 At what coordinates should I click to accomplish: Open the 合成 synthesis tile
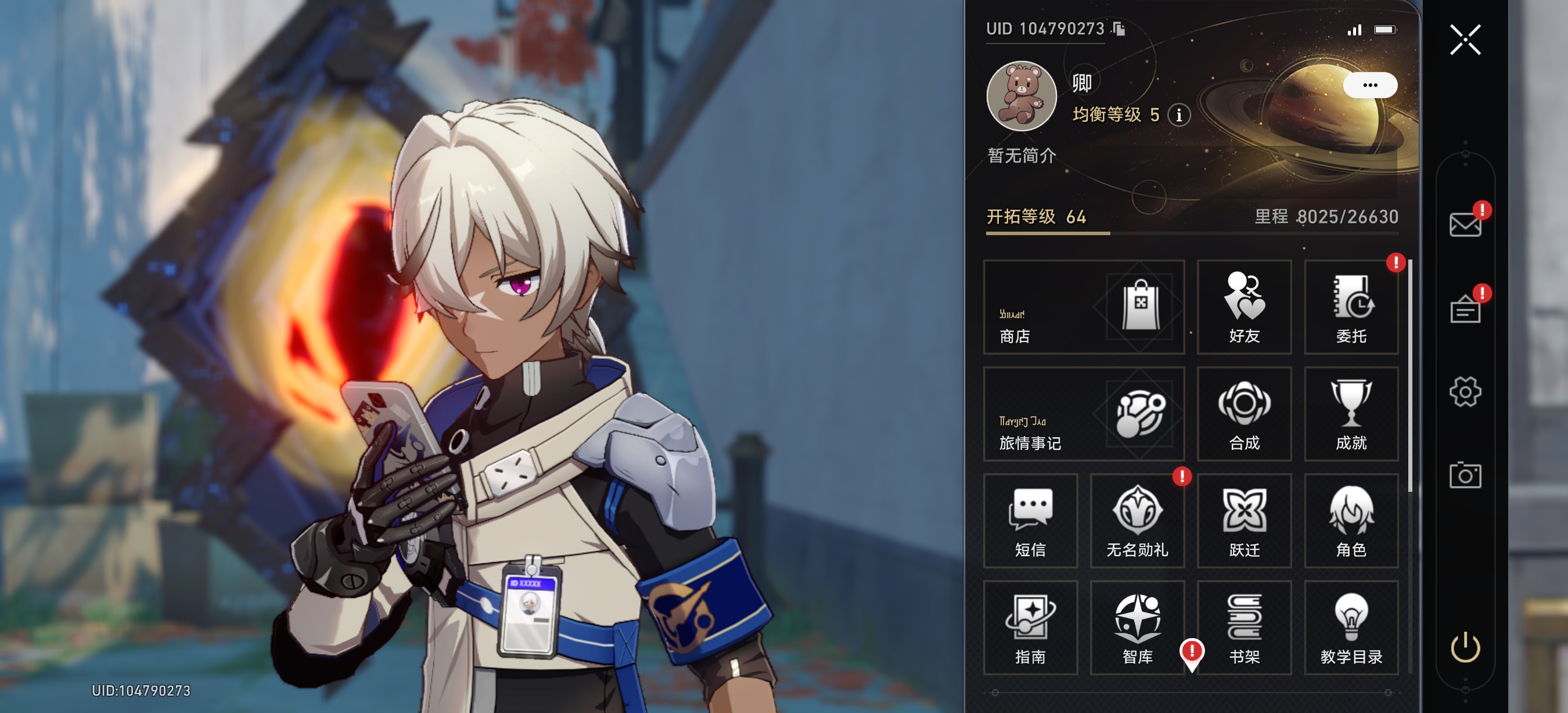click(x=1244, y=413)
